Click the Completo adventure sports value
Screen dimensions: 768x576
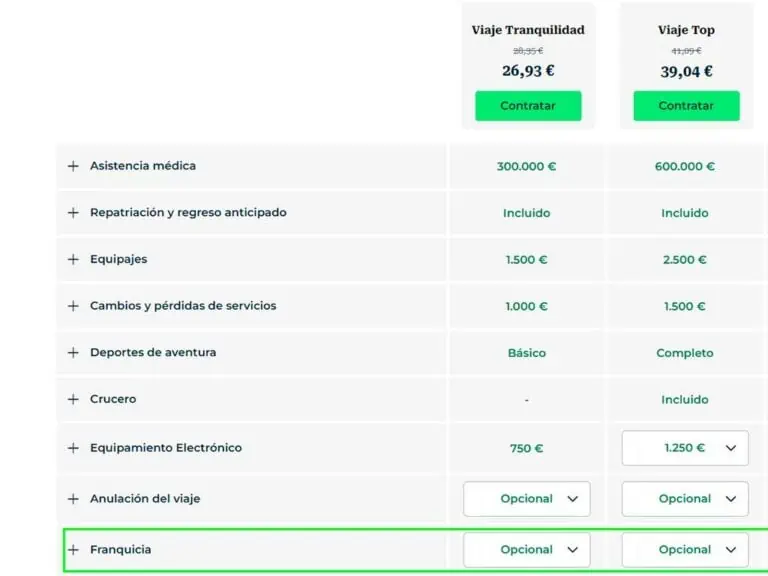pos(685,353)
